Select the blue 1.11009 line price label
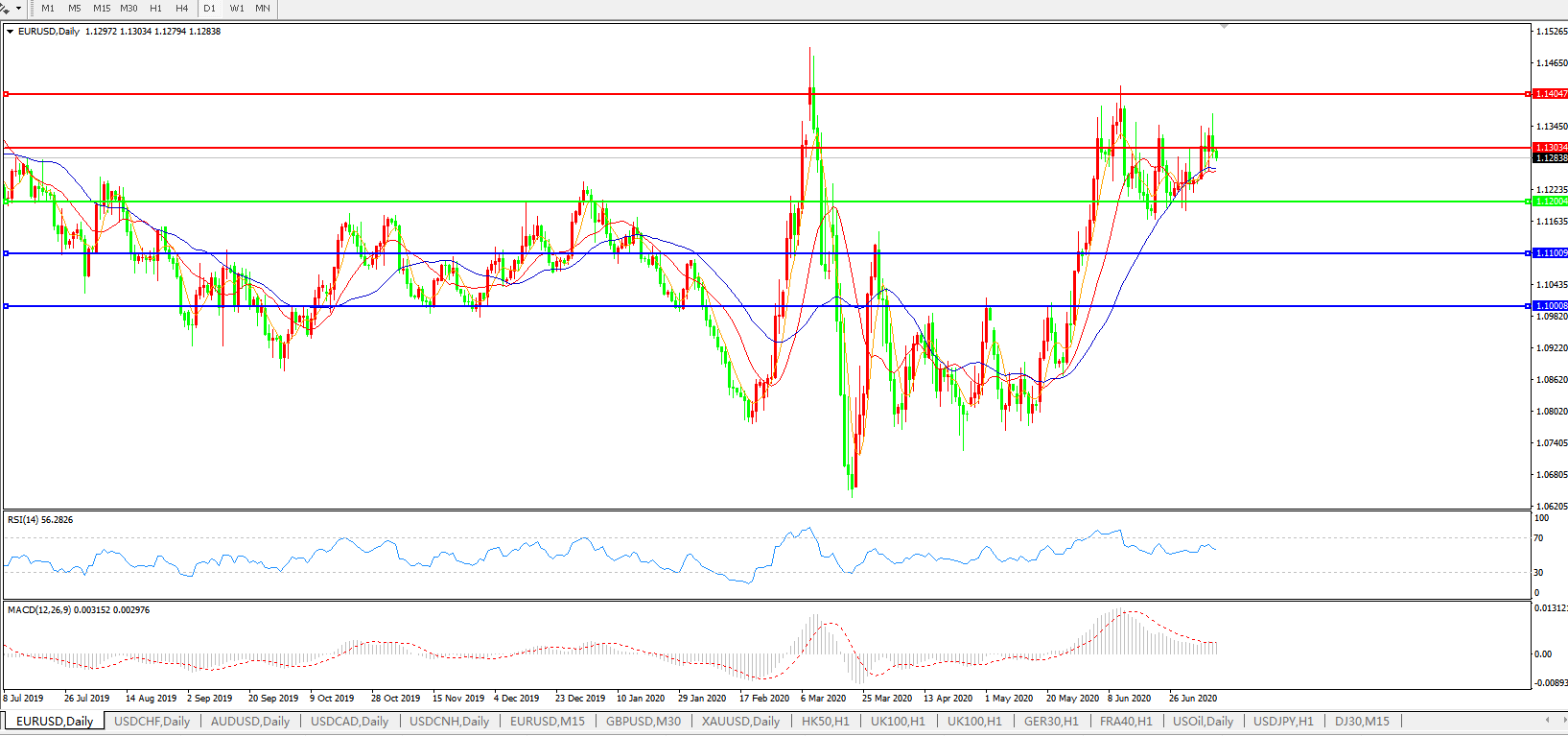Viewport: 1568px width, 736px height. pos(1550,253)
